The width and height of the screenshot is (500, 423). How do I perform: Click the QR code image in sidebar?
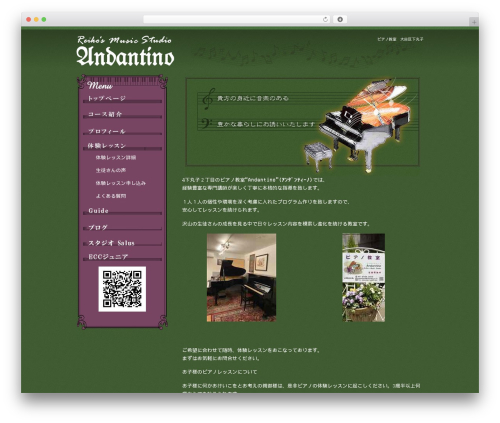pyautogui.click(x=122, y=289)
